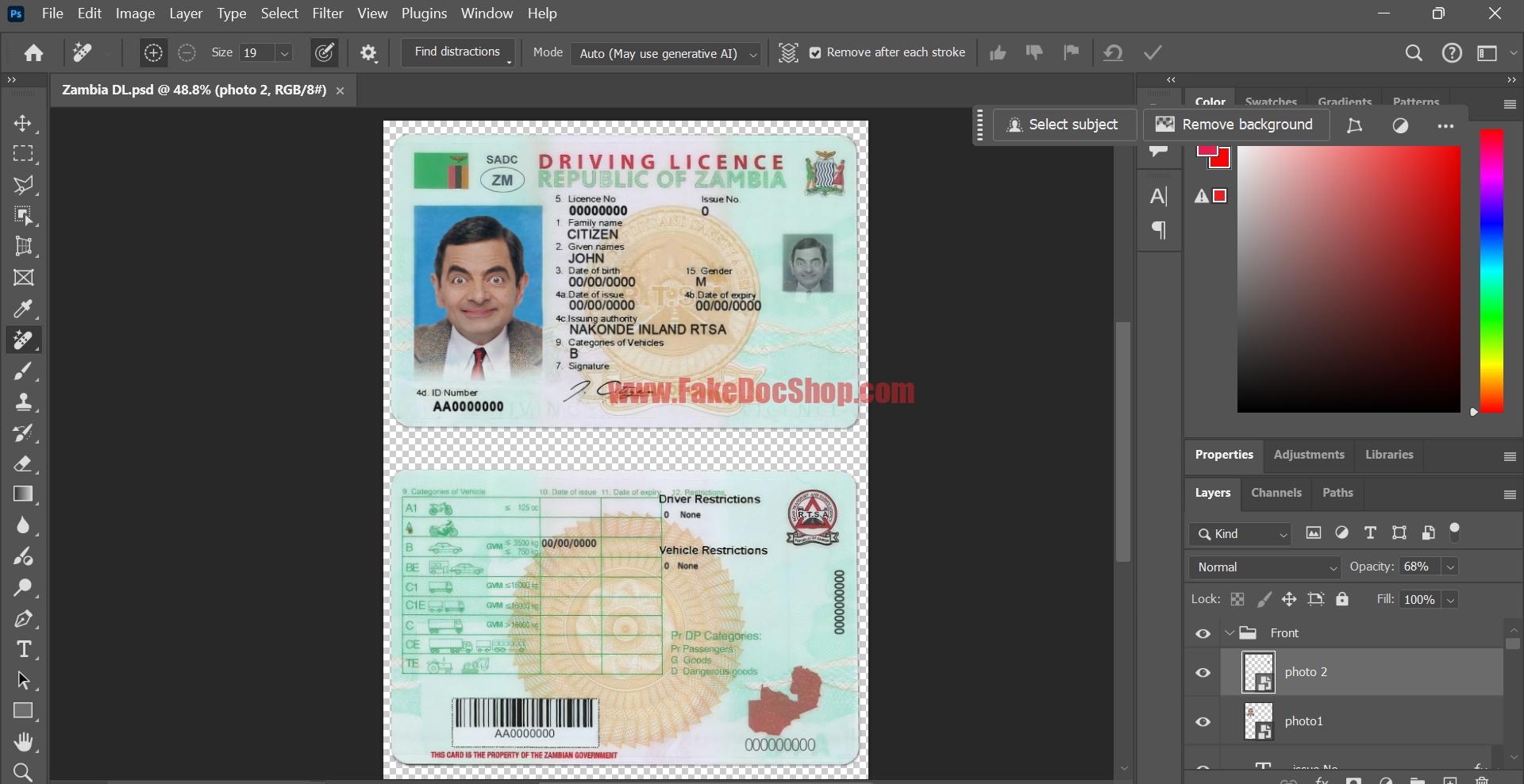Select the Gradient tool
Viewport: 1524px width, 784px height.
(x=23, y=494)
